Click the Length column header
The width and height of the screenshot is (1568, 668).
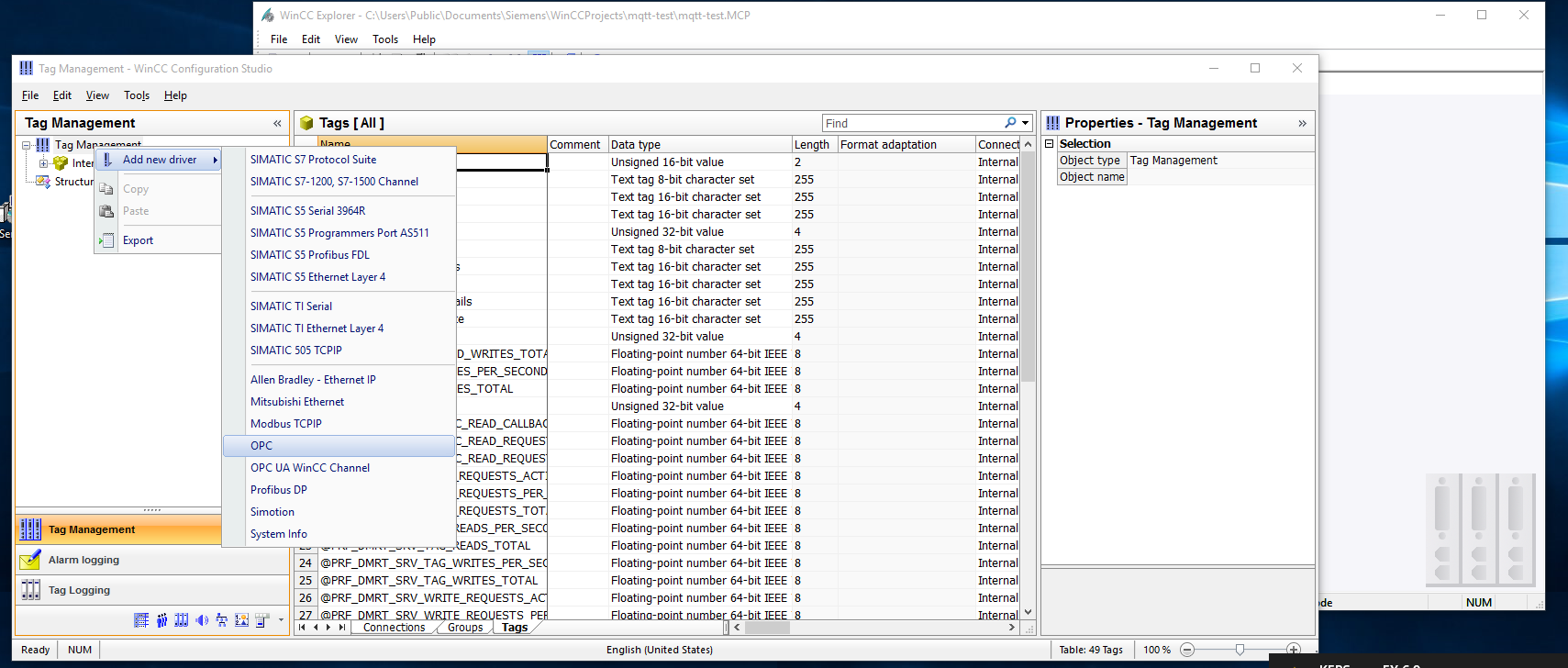coord(815,144)
